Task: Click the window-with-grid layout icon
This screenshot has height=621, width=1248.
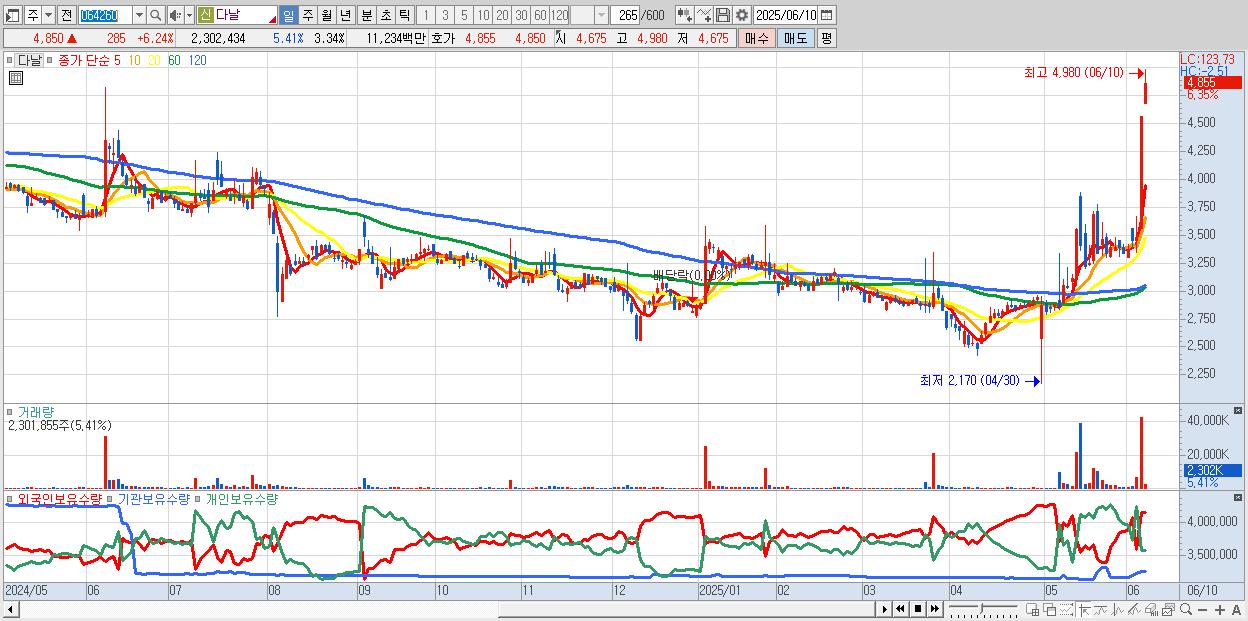Action: click(1032, 609)
